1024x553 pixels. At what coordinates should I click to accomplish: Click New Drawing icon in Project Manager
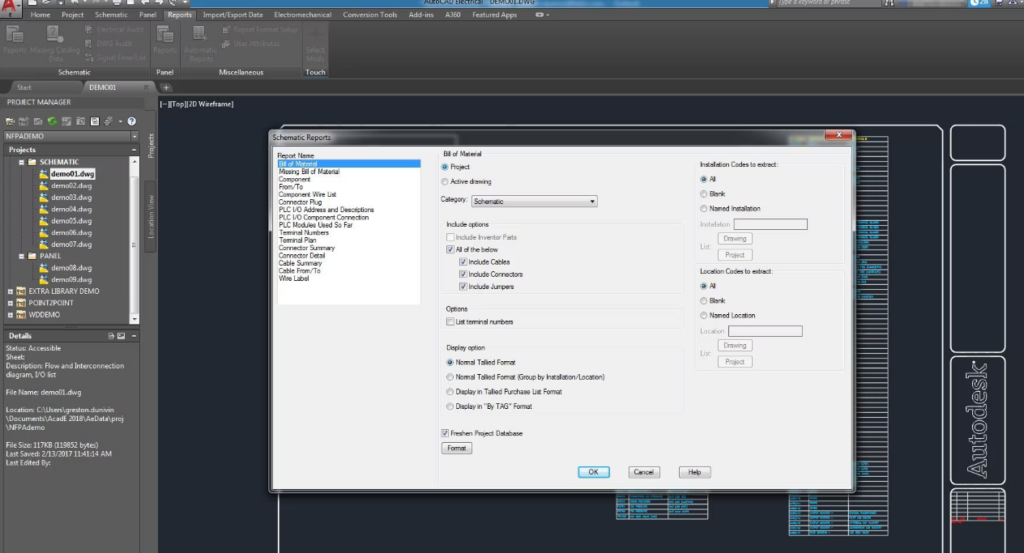(x=38, y=121)
